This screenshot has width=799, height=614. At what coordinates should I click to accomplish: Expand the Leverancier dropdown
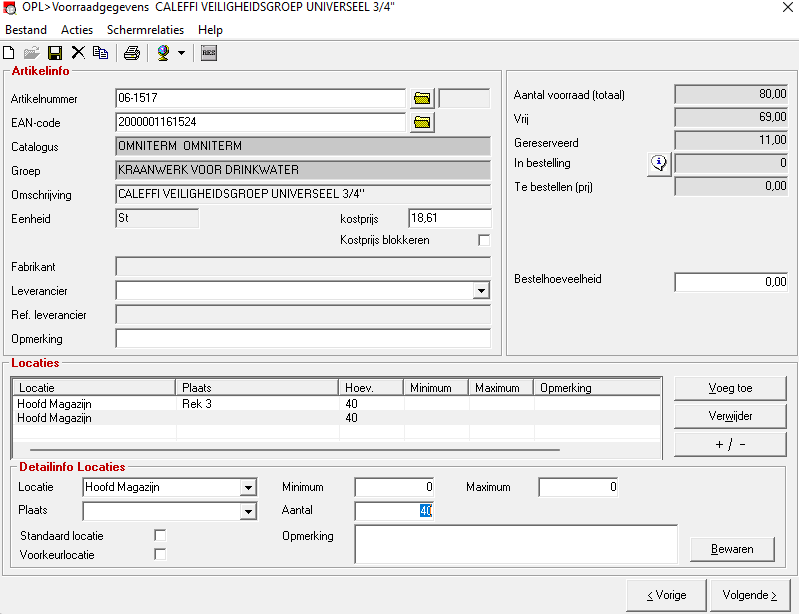481,291
